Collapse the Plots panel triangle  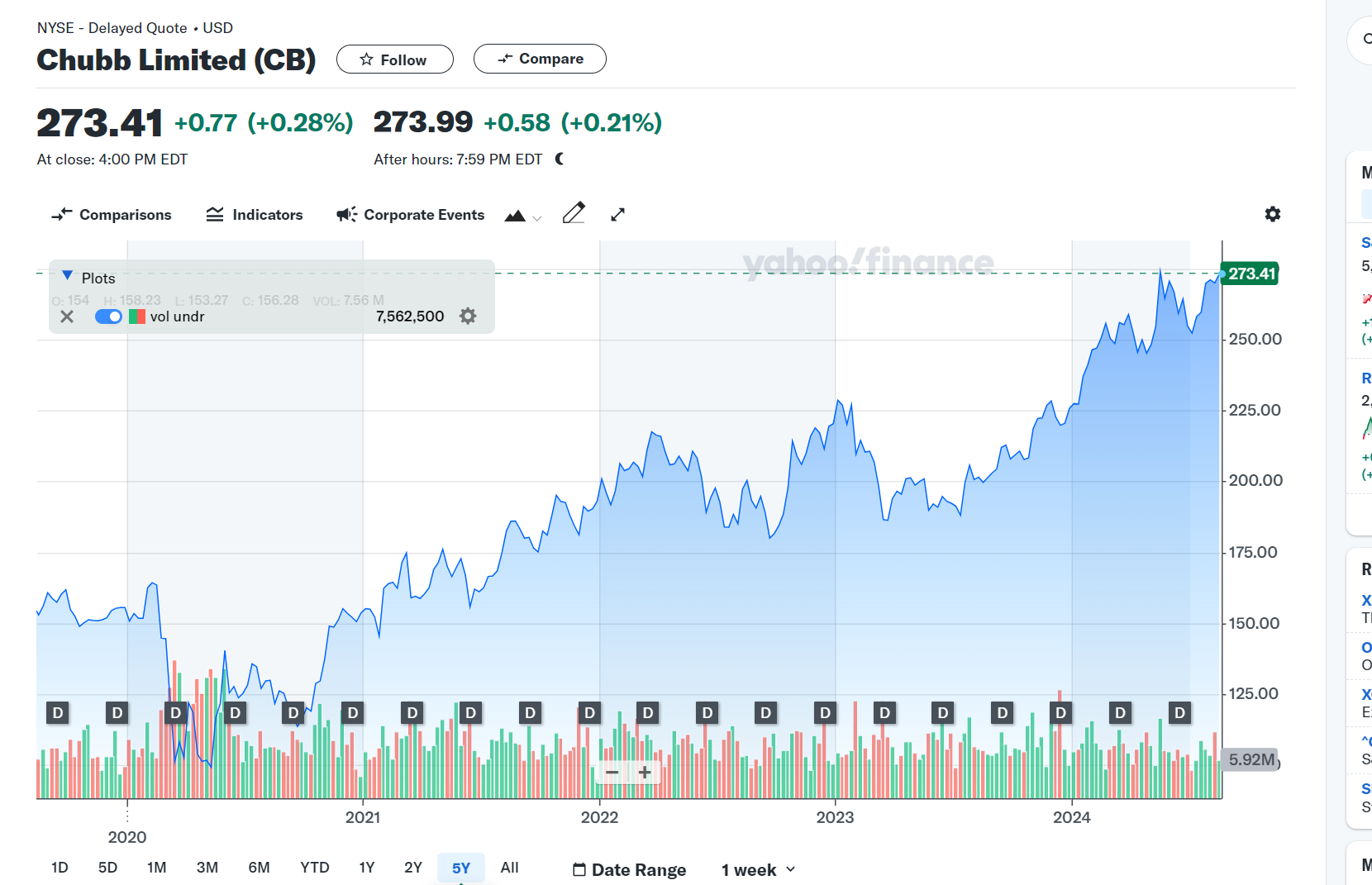(68, 276)
